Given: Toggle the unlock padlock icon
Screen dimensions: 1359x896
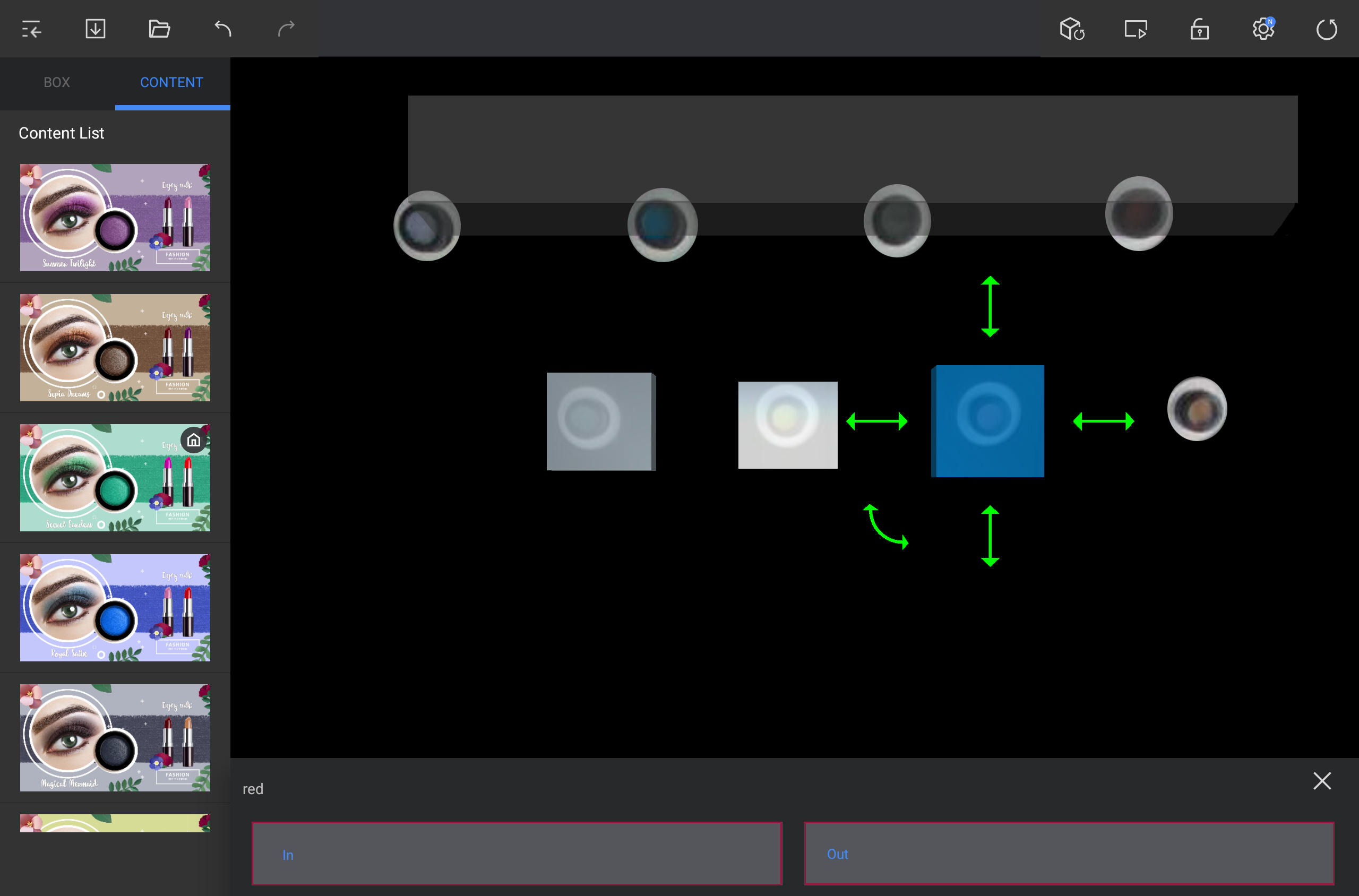Looking at the screenshot, I should tap(1199, 29).
